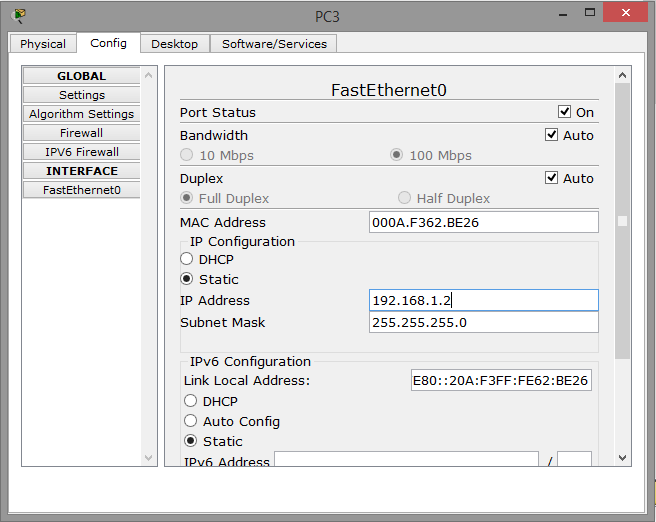Image resolution: width=656 pixels, height=522 pixels.
Task: Select DHCP under IP Configuration
Action: 187,259
